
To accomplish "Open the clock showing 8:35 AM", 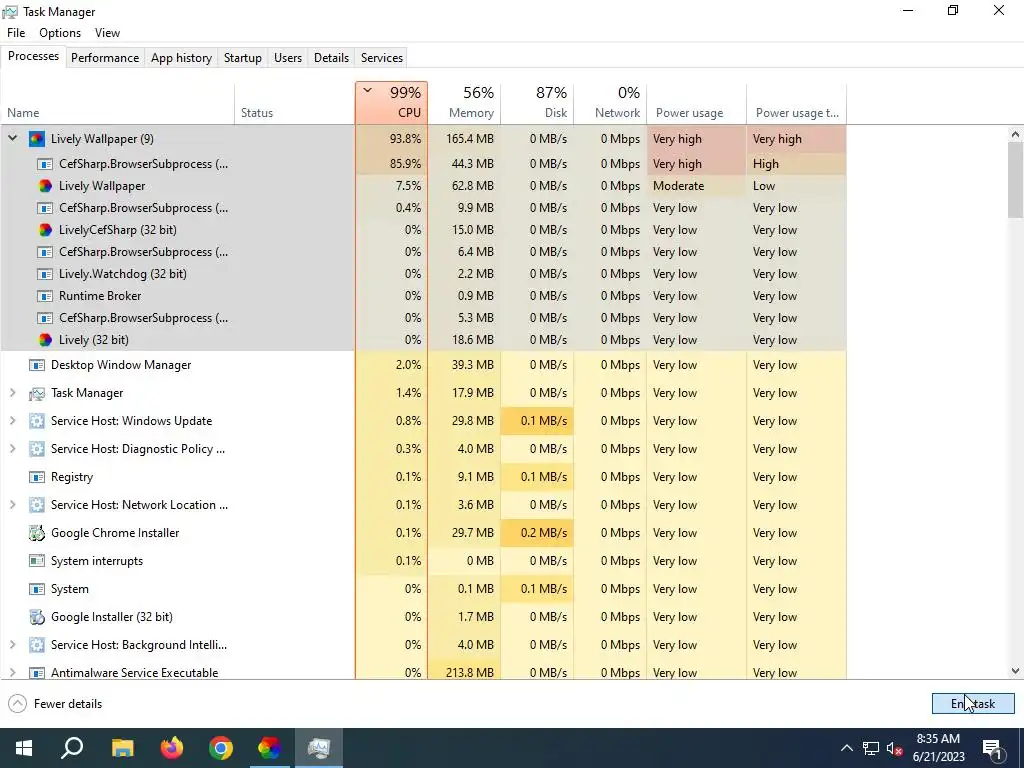I will pyautogui.click(x=938, y=748).
